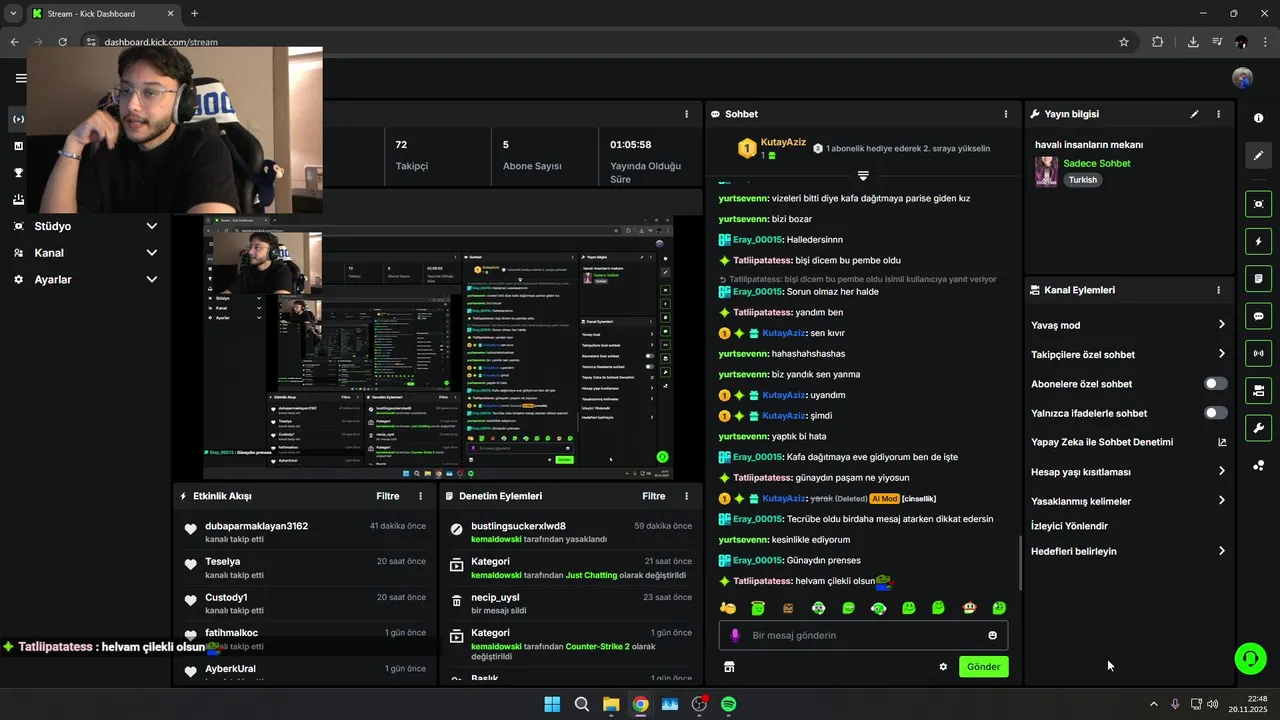This screenshot has width=1280, height=720.
Task: Click bustlingsuckerxlwd8 in moderation actions
Action: coord(518,526)
